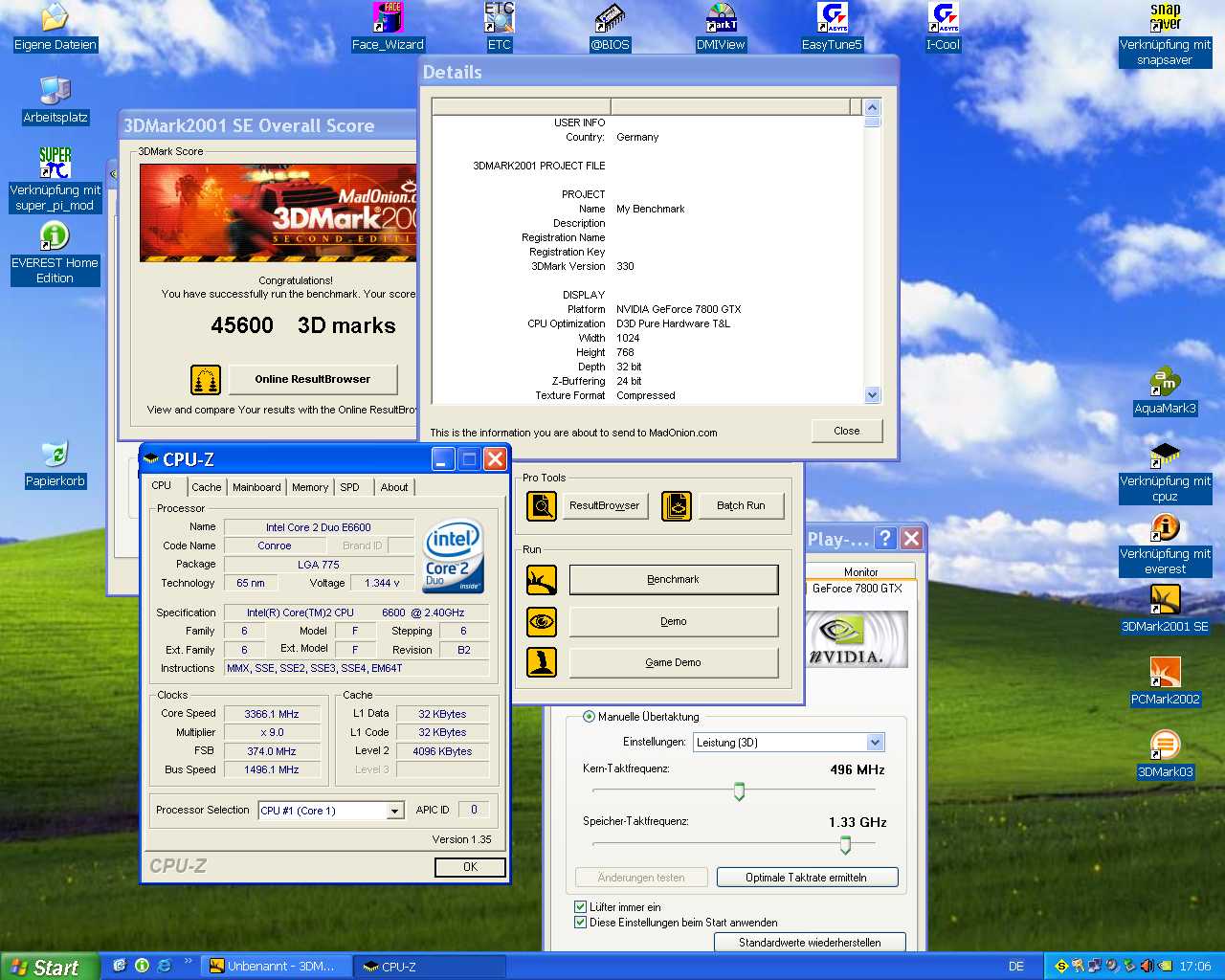
Task: Switch to the Memory tab in CPU-Z
Action: tap(310, 487)
